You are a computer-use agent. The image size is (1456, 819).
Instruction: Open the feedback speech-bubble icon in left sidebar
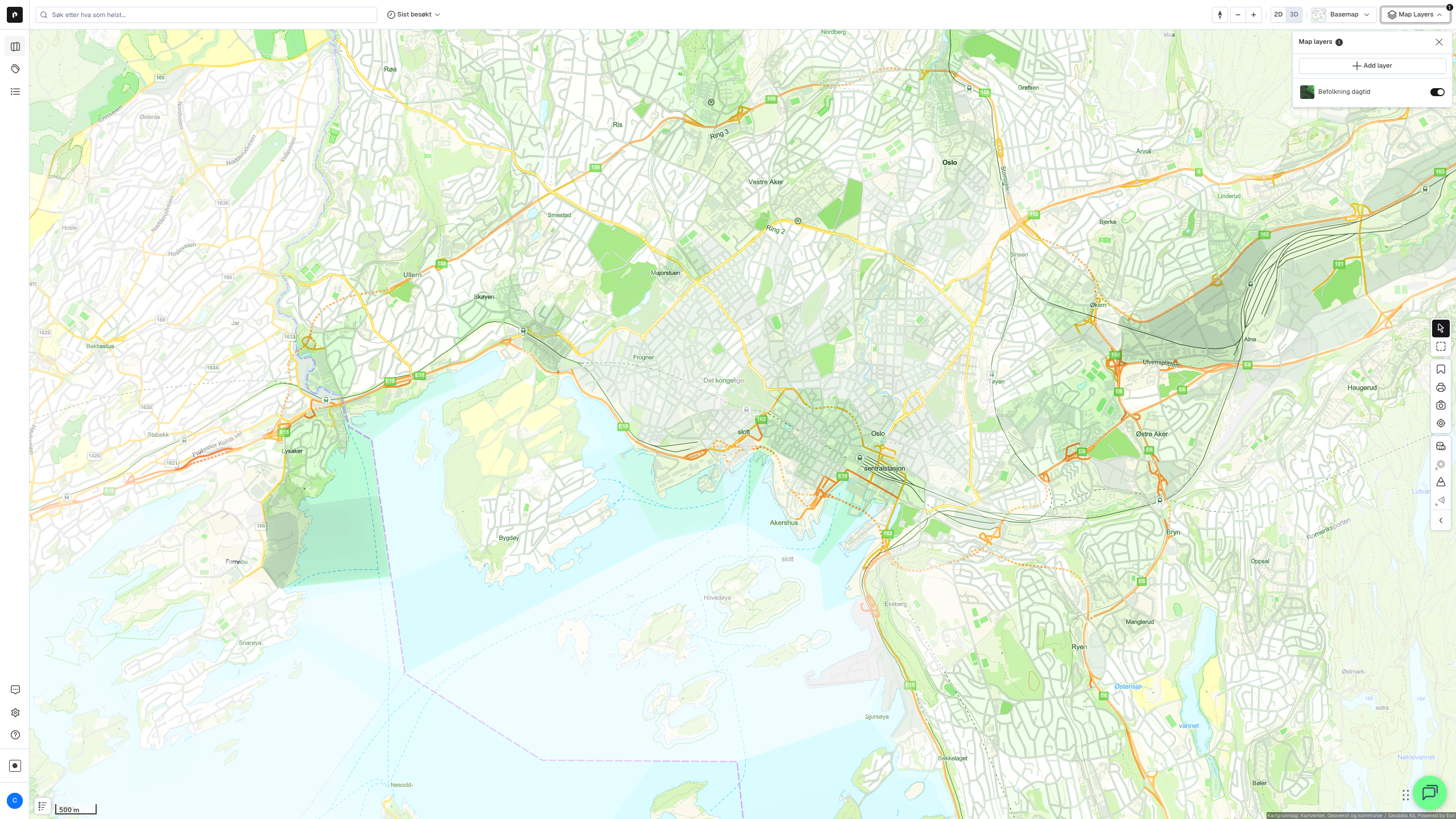click(x=15, y=690)
